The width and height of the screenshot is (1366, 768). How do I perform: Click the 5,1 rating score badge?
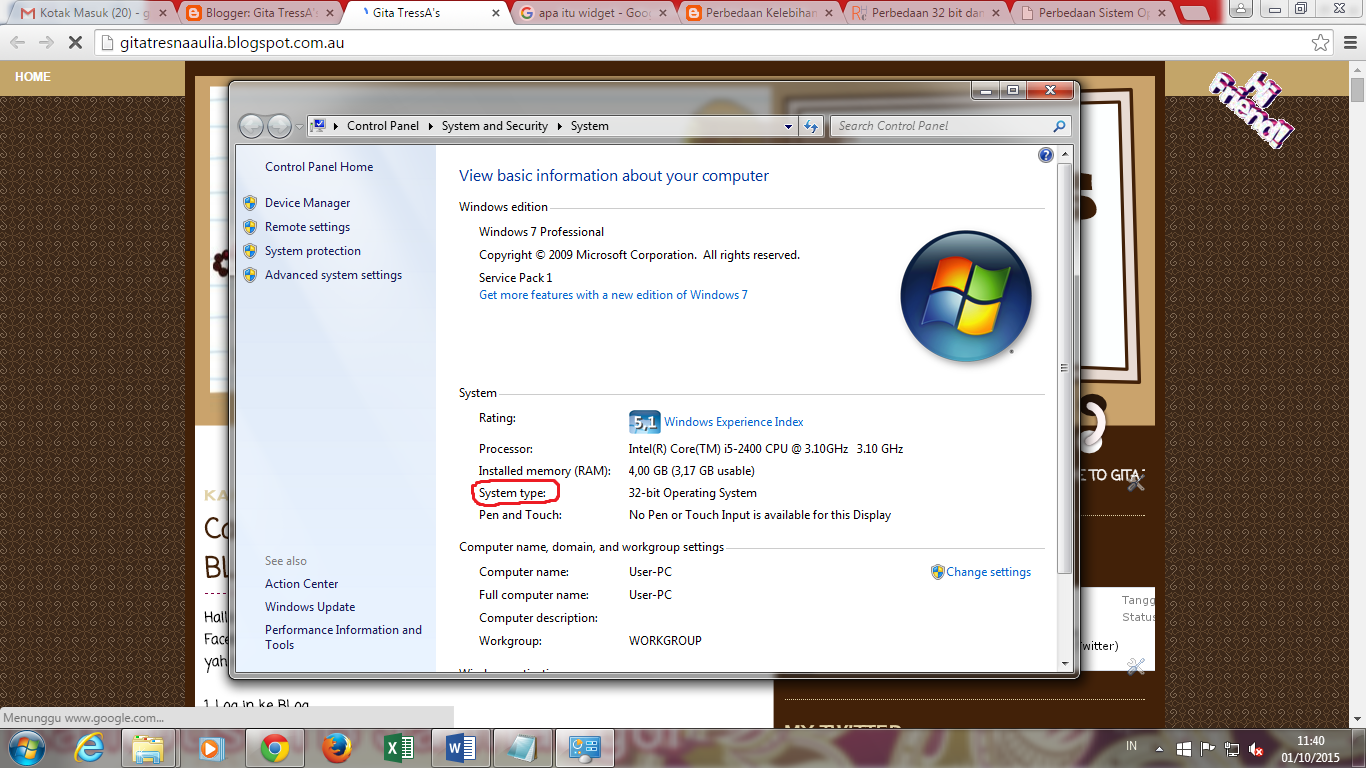pos(644,422)
